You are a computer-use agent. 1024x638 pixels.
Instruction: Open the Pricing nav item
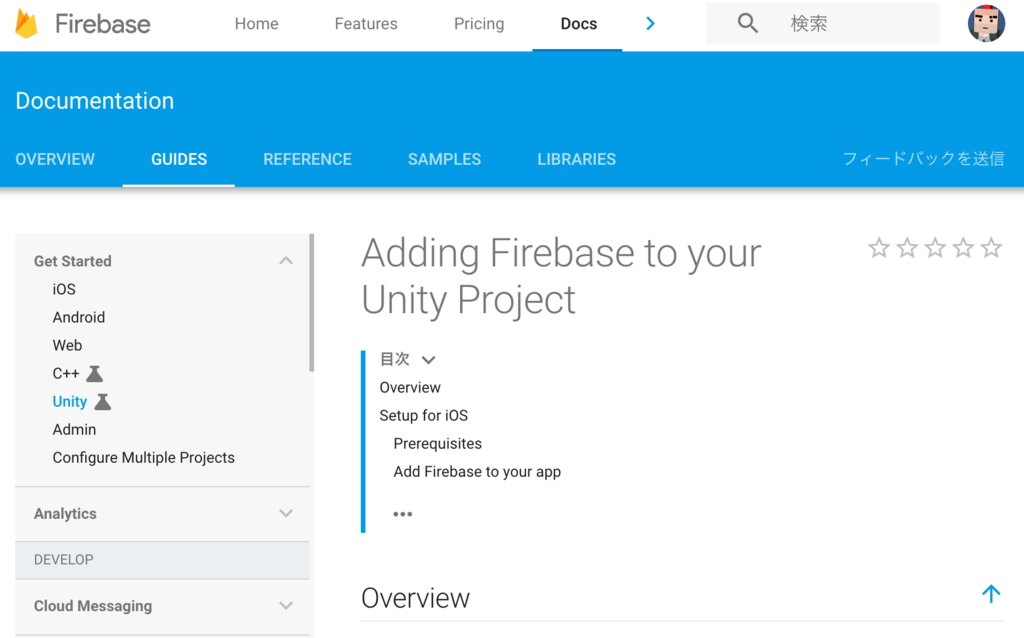(x=479, y=24)
